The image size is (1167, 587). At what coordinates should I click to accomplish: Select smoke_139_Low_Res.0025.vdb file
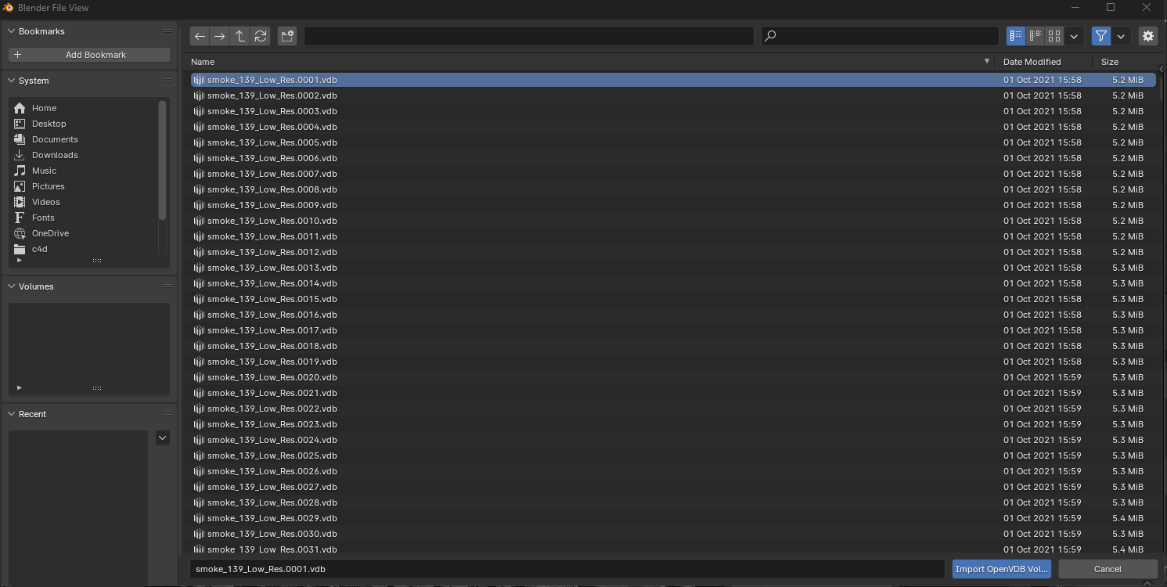coord(673,455)
